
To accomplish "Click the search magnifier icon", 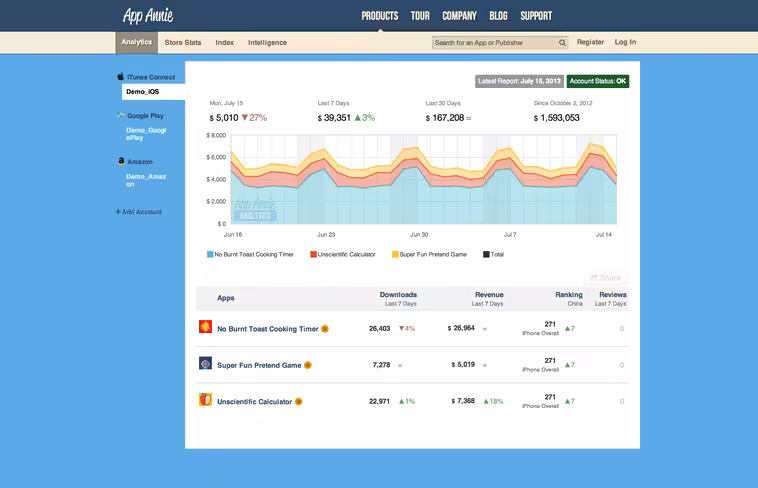I will point(562,43).
